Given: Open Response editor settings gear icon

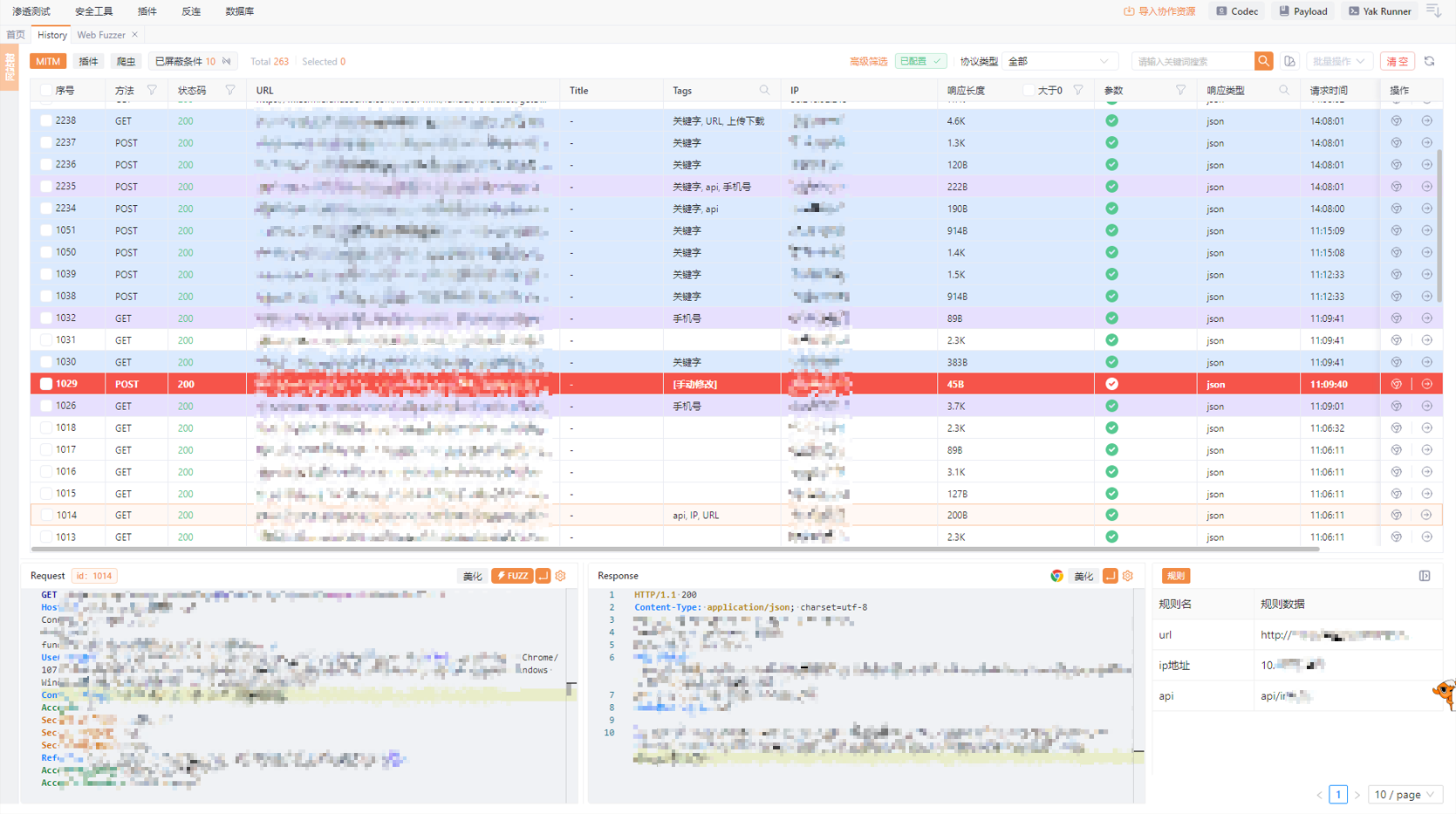Looking at the screenshot, I should 1128,576.
